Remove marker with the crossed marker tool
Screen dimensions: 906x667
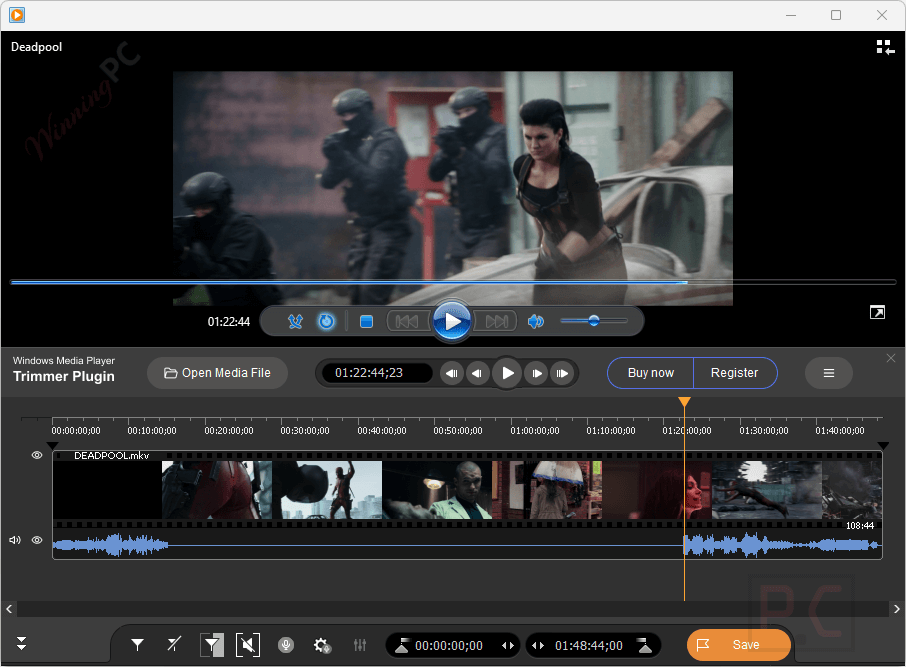(x=174, y=644)
